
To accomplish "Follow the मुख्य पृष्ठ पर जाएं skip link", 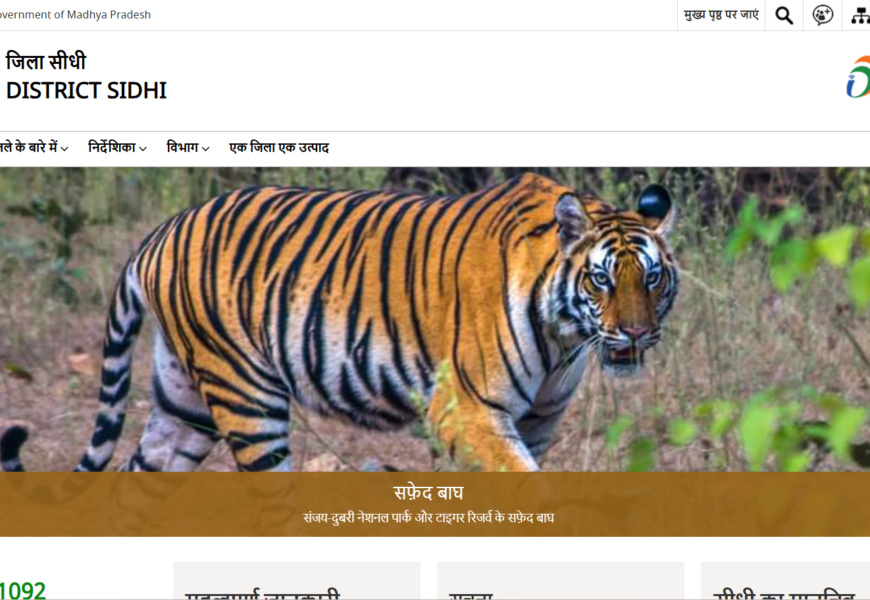I will (x=721, y=15).
